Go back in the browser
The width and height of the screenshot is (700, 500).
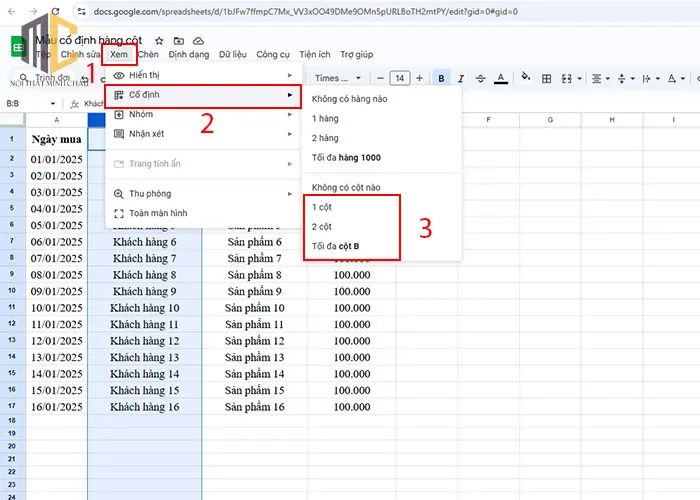click(x=12, y=12)
